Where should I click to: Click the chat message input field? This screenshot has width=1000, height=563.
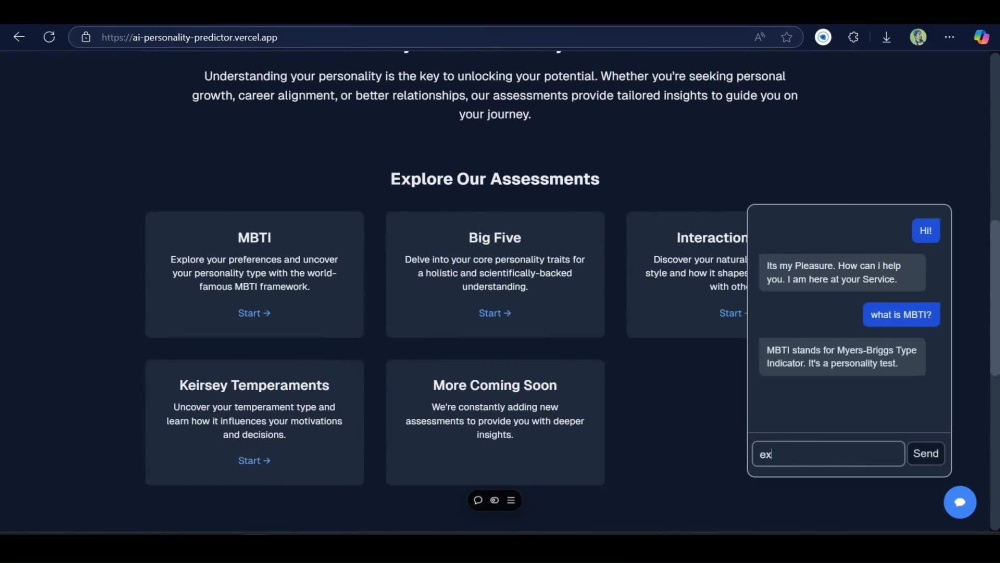click(x=828, y=454)
